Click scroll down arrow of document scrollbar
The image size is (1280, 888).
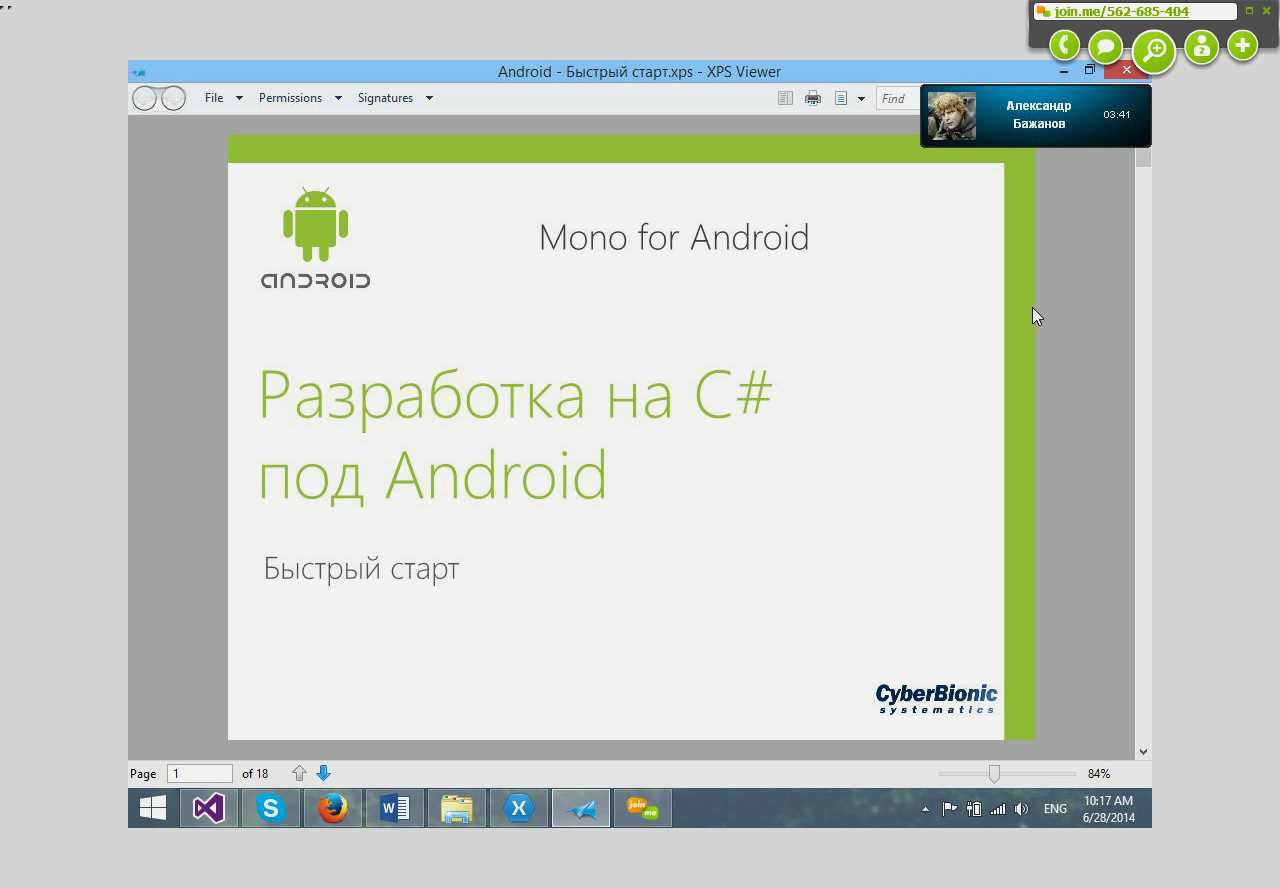[1143, 752]
